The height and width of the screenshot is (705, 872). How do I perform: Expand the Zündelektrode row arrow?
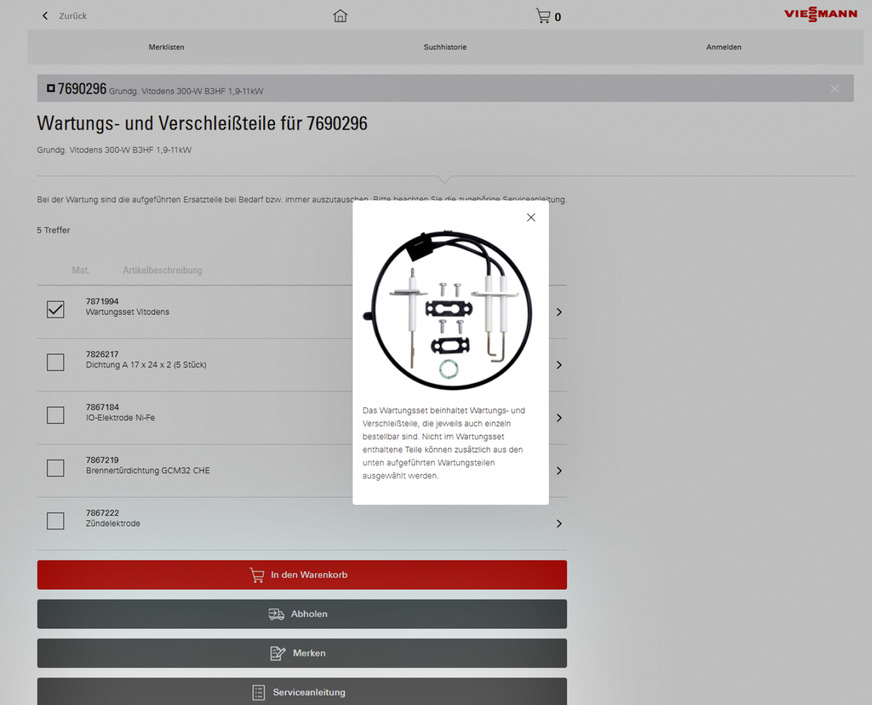coord(559,524)
